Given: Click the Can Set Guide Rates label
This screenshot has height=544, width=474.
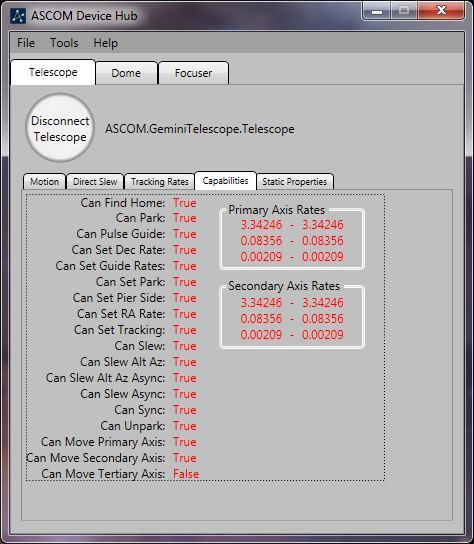Looking at the screenshot, I should pyautogui.click(x=110, y=266).
